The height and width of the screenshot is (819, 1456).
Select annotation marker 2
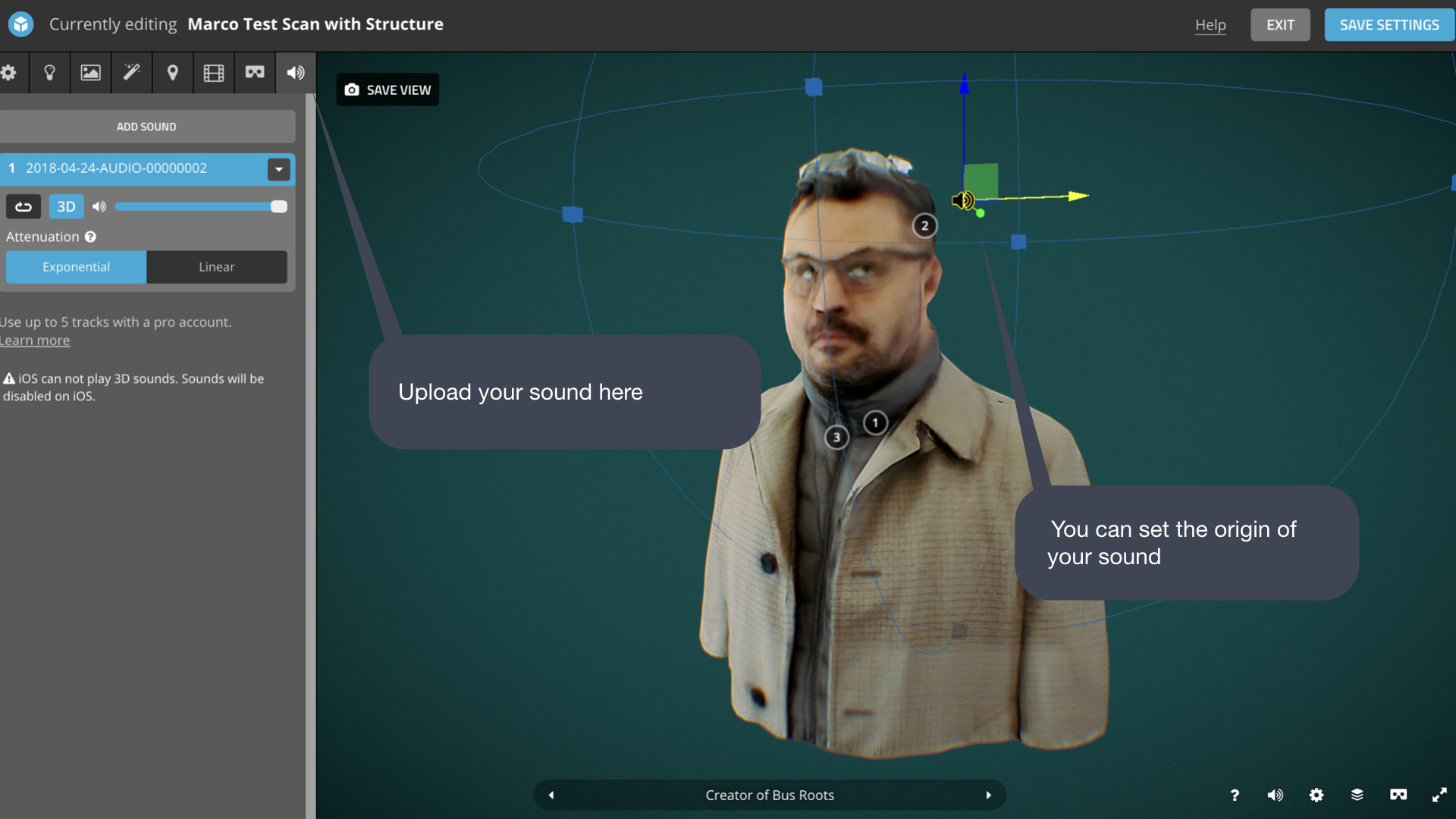point(924,225)
